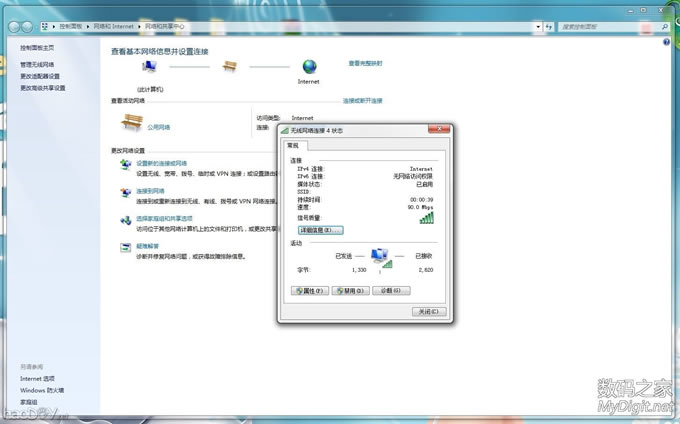This screenshot has height=424, width=680.
Task: Click the large bench icon beside 公用网络
Action: point(131,125)
